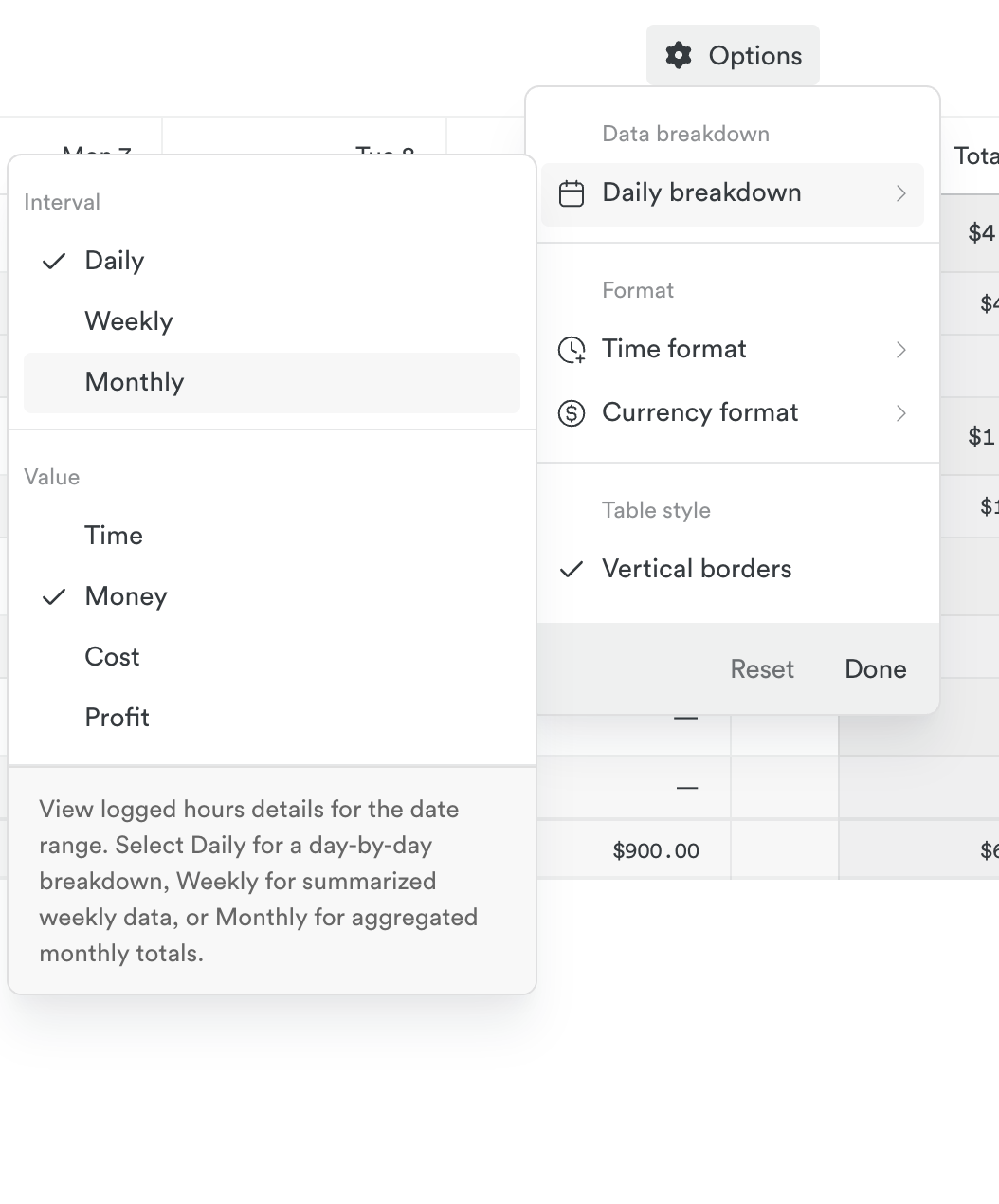Open the Currency format submenu
The width and height of the screenshot is (999, 1204).
(900, 413)
